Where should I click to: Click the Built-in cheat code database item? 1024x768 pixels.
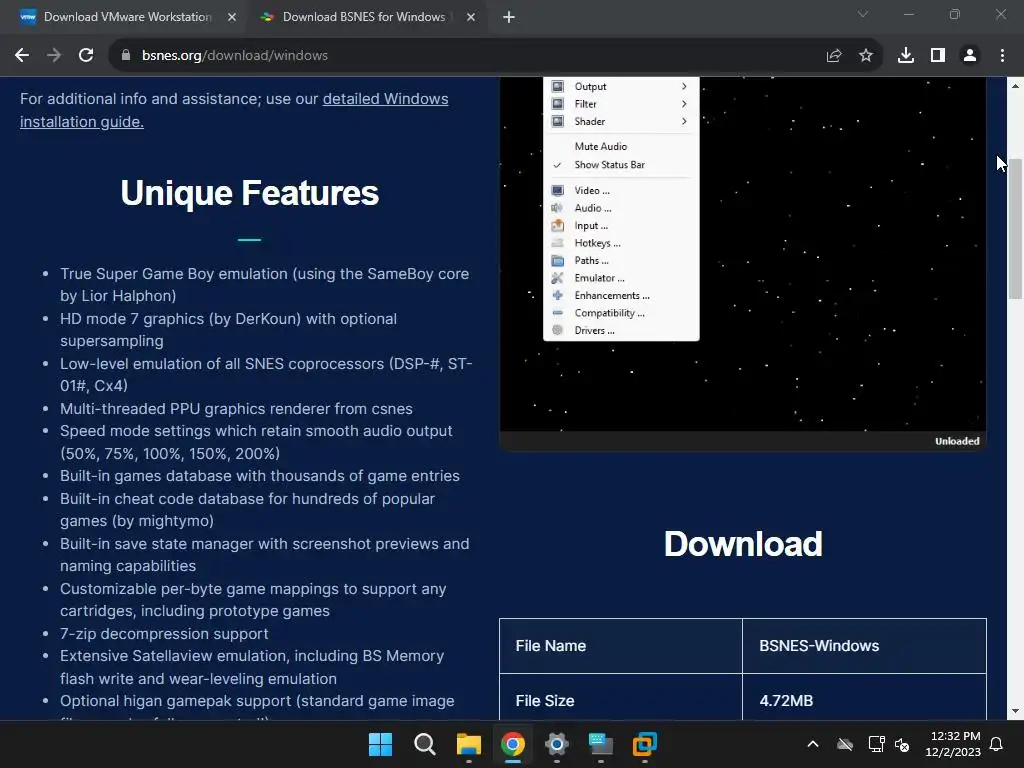coord(248,510)
